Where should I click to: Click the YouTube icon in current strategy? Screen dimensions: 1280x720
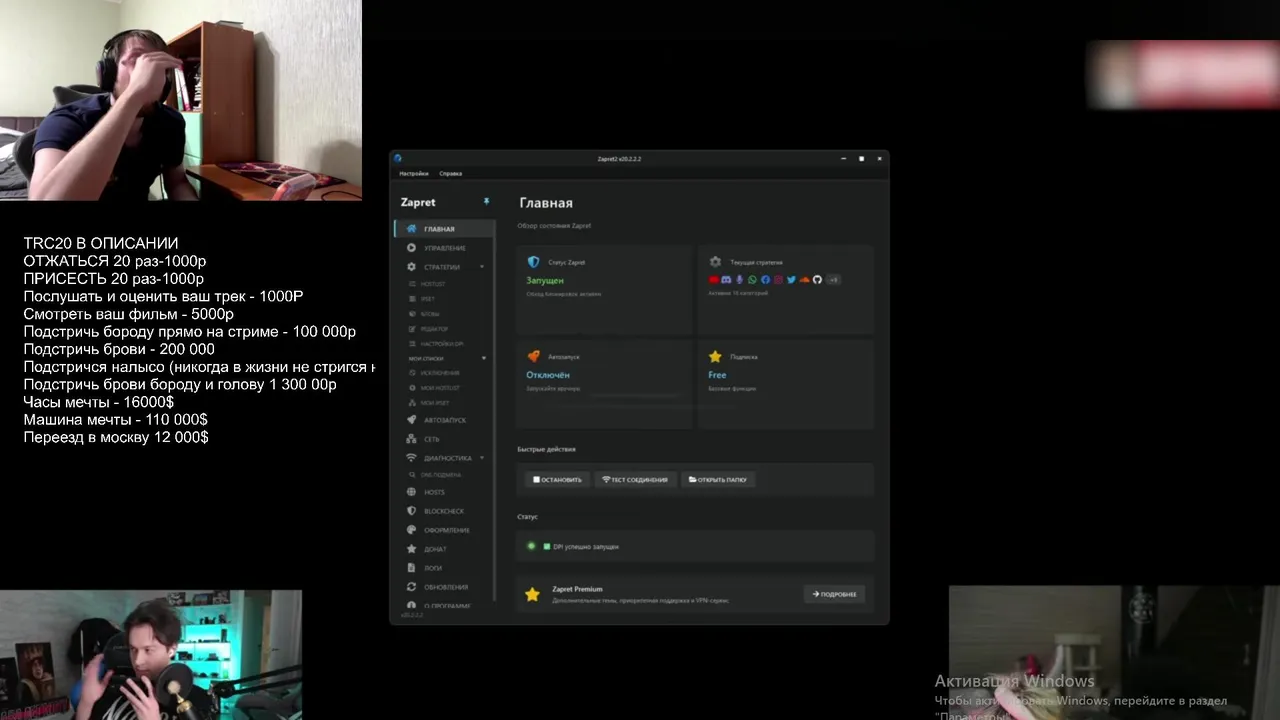point(714,280)
